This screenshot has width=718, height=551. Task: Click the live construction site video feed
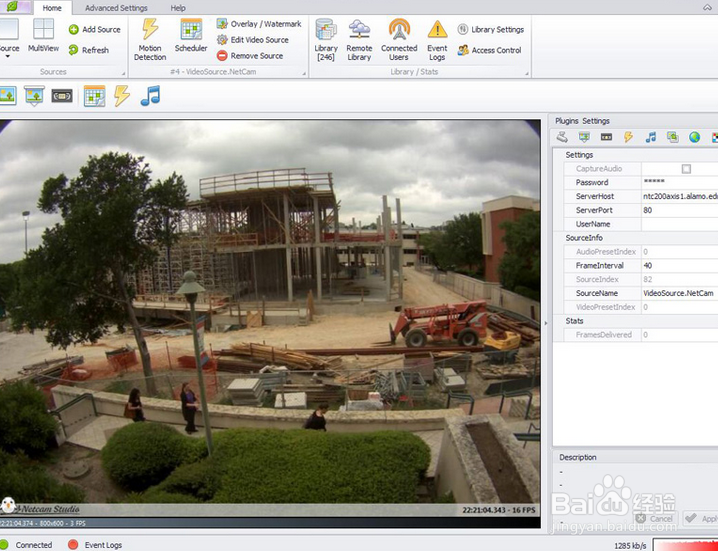coord(270,318)
